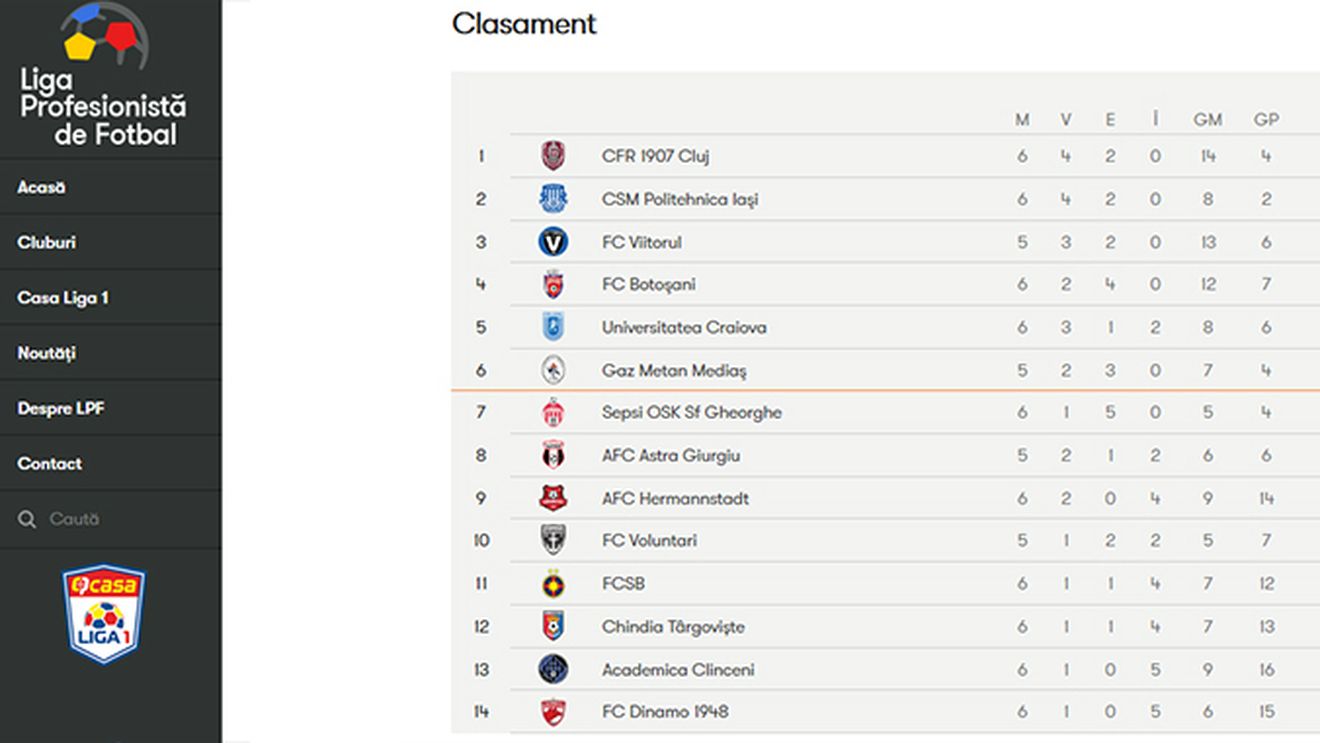Go to the Noutăți section

(x=46, y=353)
